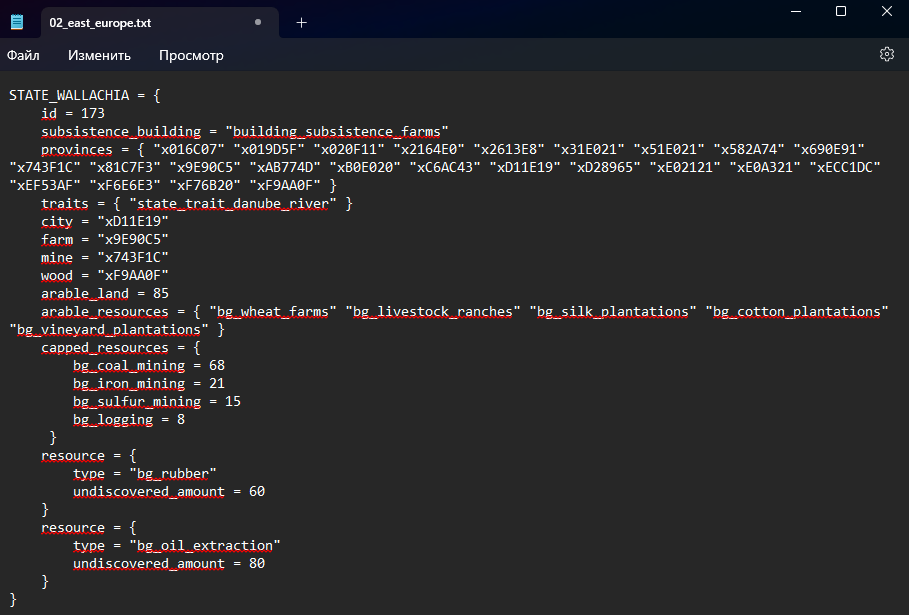Click the "bg_rubber" type value
Image resolution: width=909 pixels, height=615 pixels.
pos(173,474)
